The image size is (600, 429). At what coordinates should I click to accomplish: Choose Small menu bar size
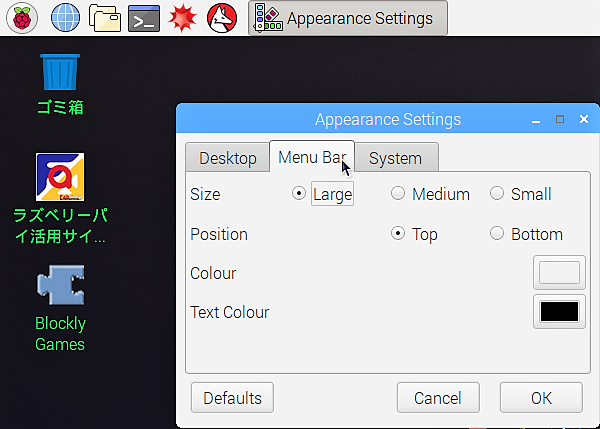coord(520,194)
